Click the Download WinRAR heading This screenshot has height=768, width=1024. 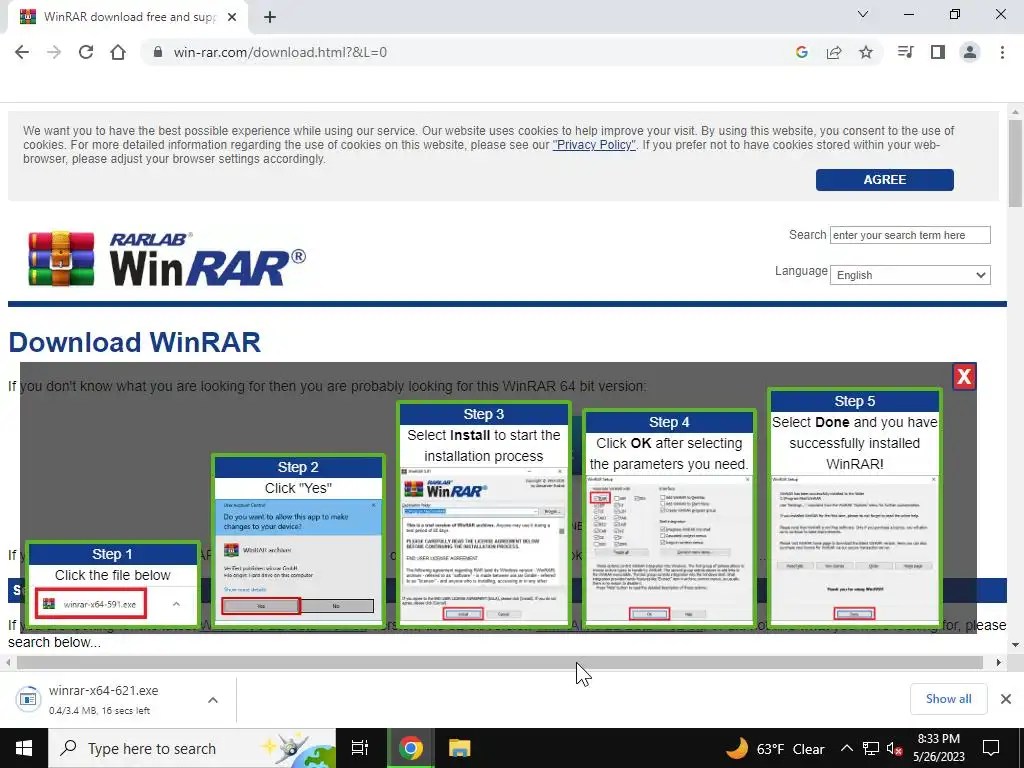click(135, 342)
